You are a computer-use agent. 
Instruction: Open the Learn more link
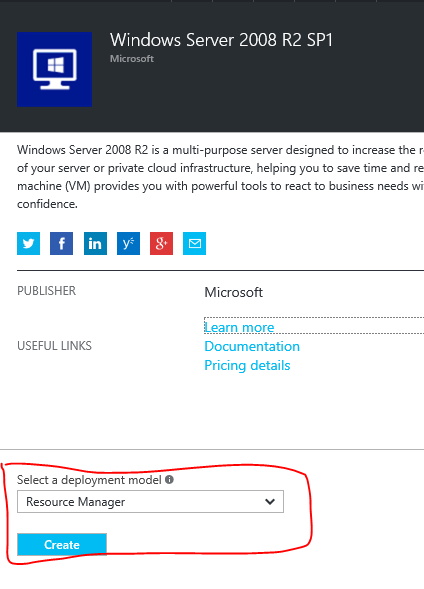239,327
